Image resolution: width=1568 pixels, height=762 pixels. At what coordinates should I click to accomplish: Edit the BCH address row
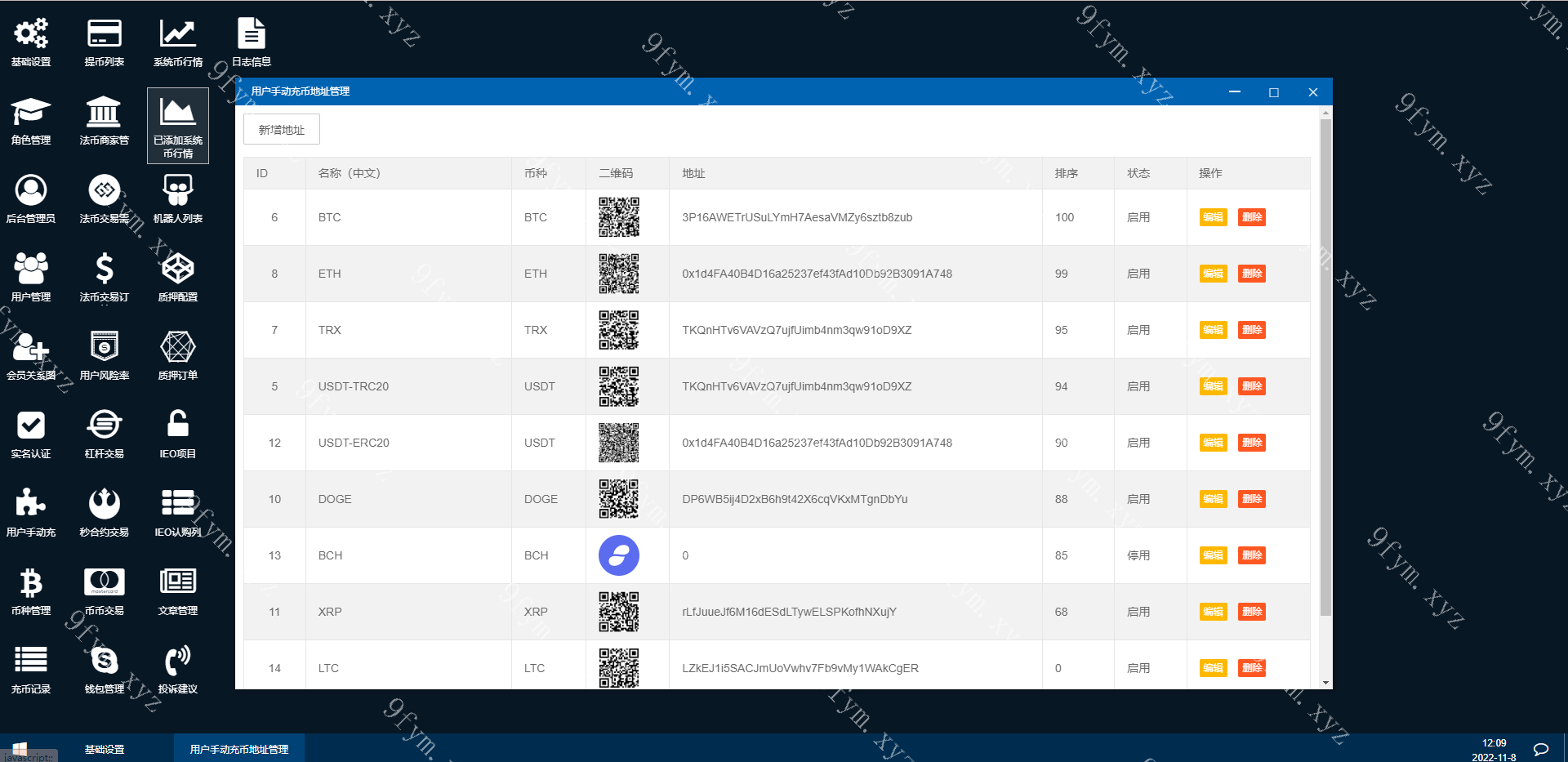tap(1213, 555)
